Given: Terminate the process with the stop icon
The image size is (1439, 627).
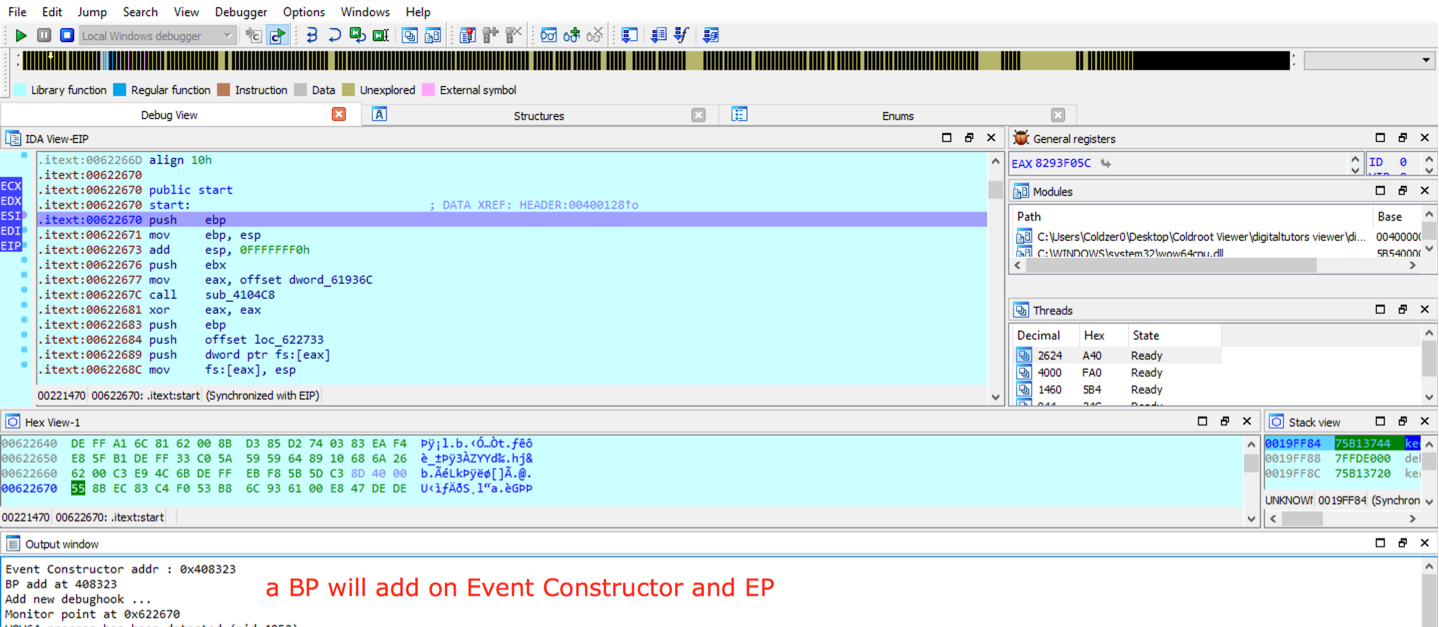Looking at the screenshot, I should [67, 36].
